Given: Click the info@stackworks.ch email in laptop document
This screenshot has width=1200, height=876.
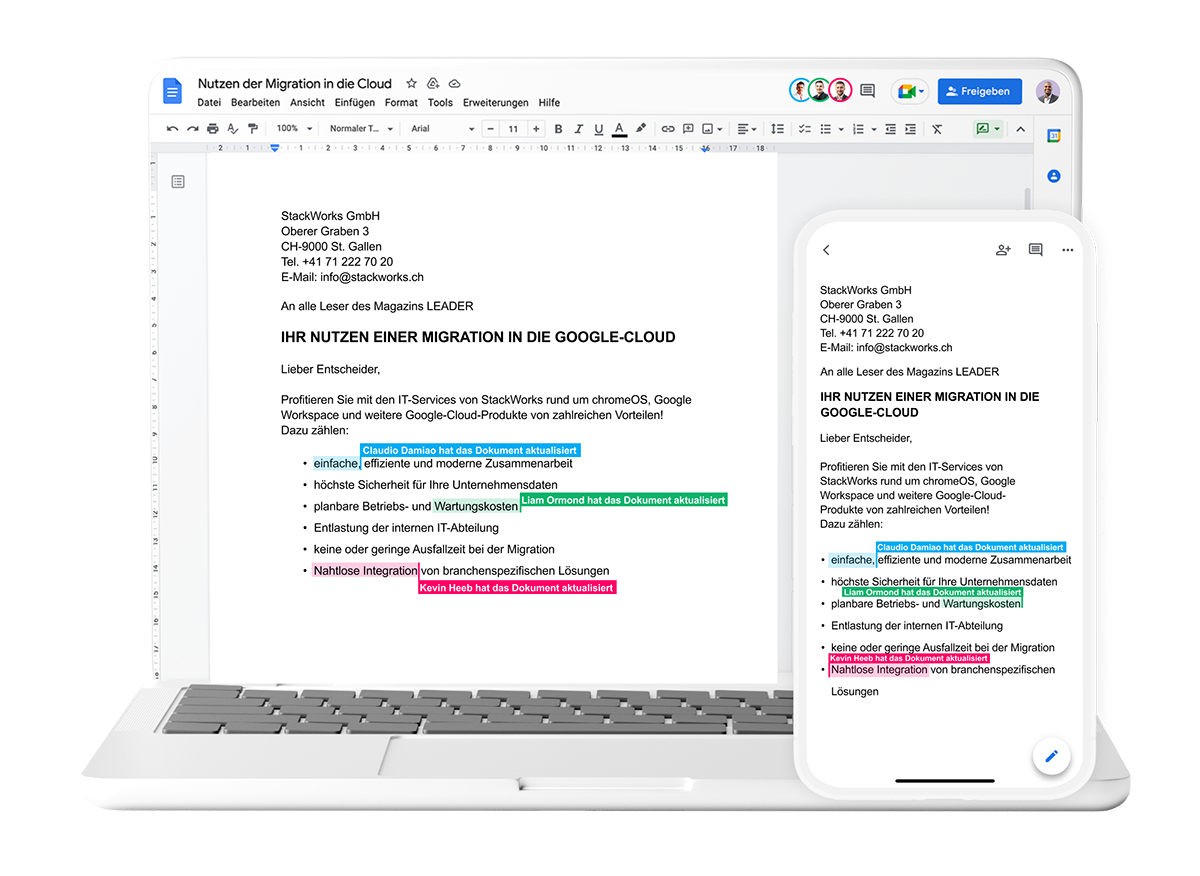Looking at the screenshot, I should click(x=374, y=277).
